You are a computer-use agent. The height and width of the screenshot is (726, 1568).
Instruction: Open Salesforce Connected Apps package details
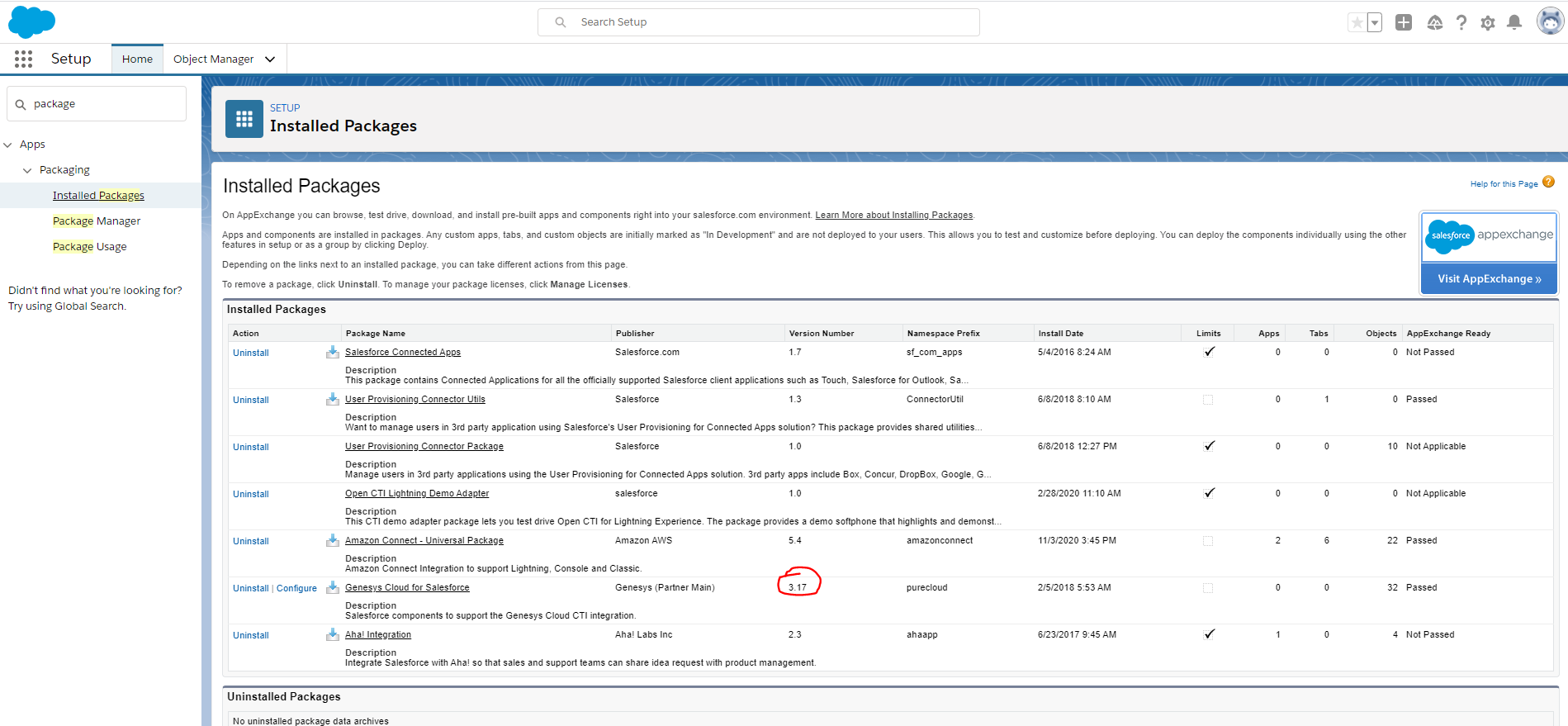pos(403,352)
